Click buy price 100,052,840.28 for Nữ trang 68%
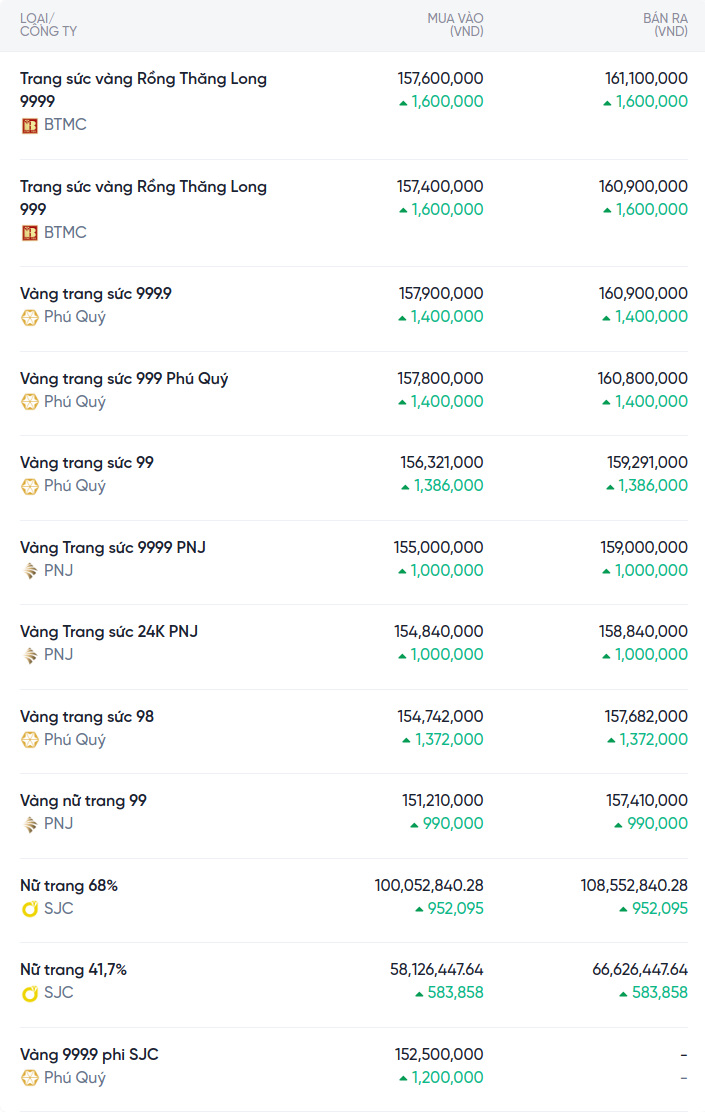Screen dimensions: 705x1112 click(x=429, y=886)
